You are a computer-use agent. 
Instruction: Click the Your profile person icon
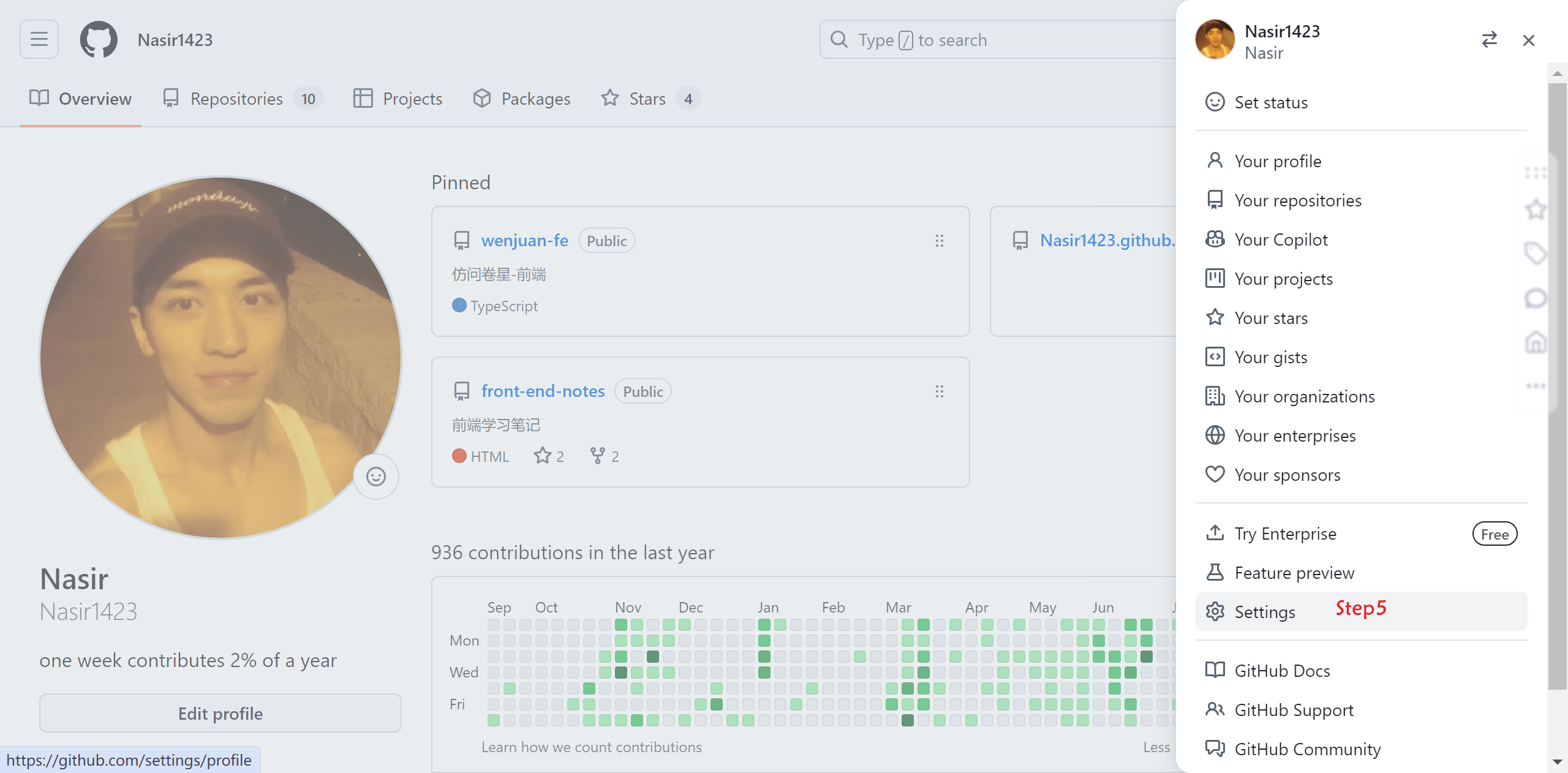pos(1215,160)
